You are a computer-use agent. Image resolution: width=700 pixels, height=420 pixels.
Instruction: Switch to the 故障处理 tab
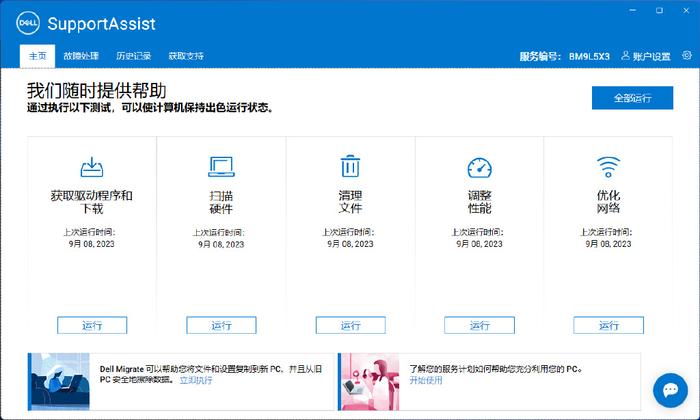tap(81, 56)
